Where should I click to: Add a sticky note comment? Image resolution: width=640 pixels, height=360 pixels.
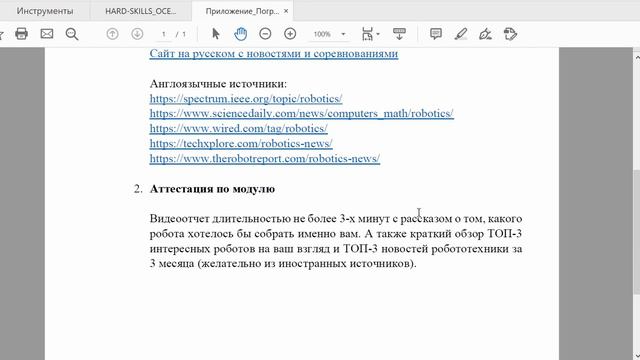(x=436, y=34)
